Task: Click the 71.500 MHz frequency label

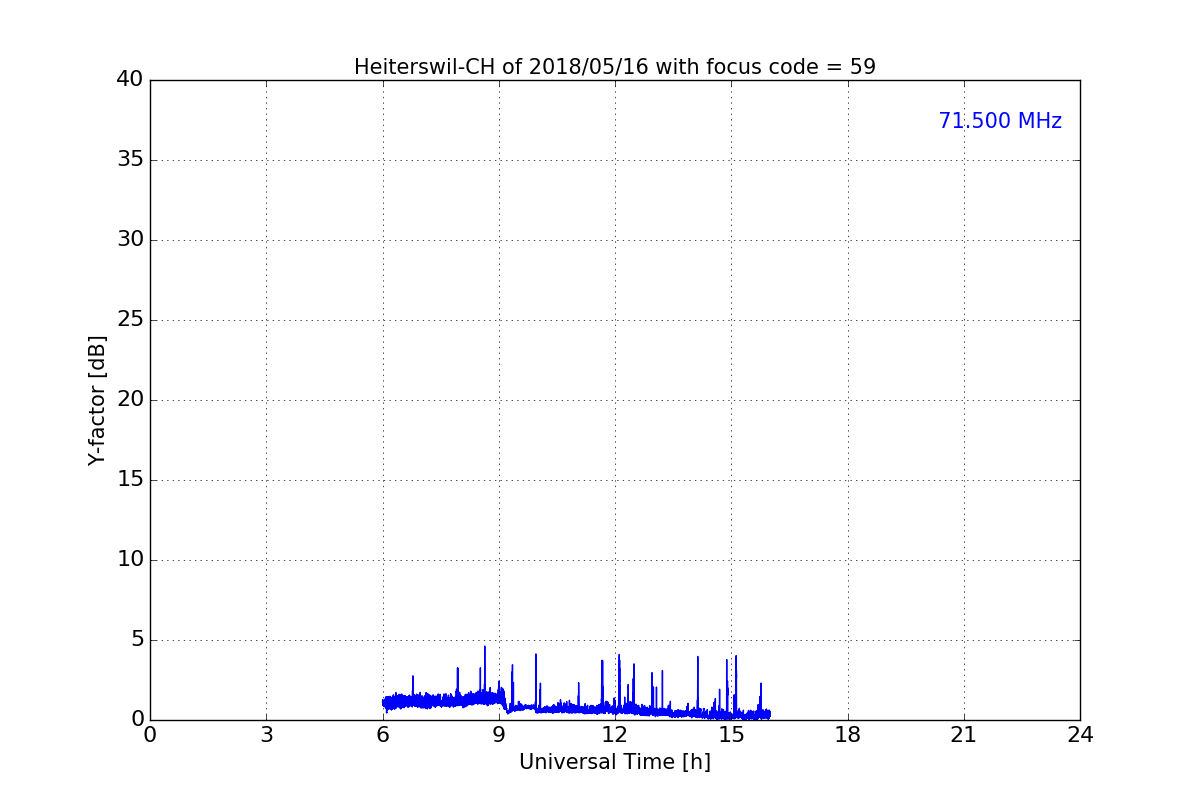Action: click(x=1000, y=121)
